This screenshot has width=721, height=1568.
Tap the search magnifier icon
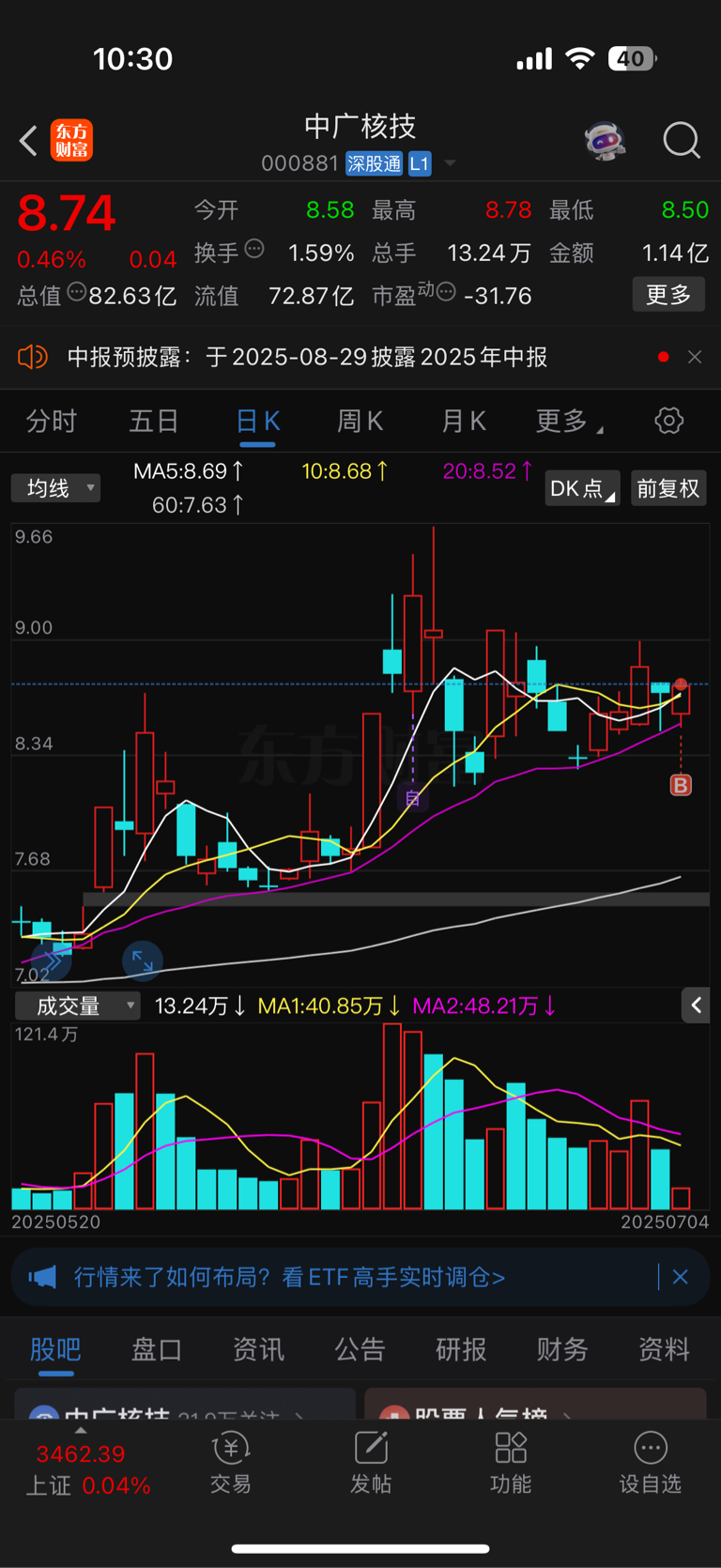682,141
